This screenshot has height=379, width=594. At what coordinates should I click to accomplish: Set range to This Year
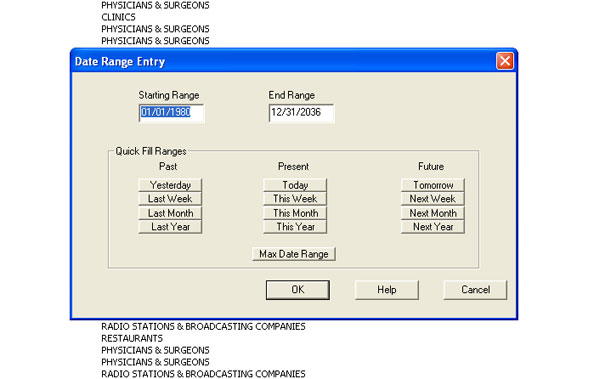coord(295,227)
